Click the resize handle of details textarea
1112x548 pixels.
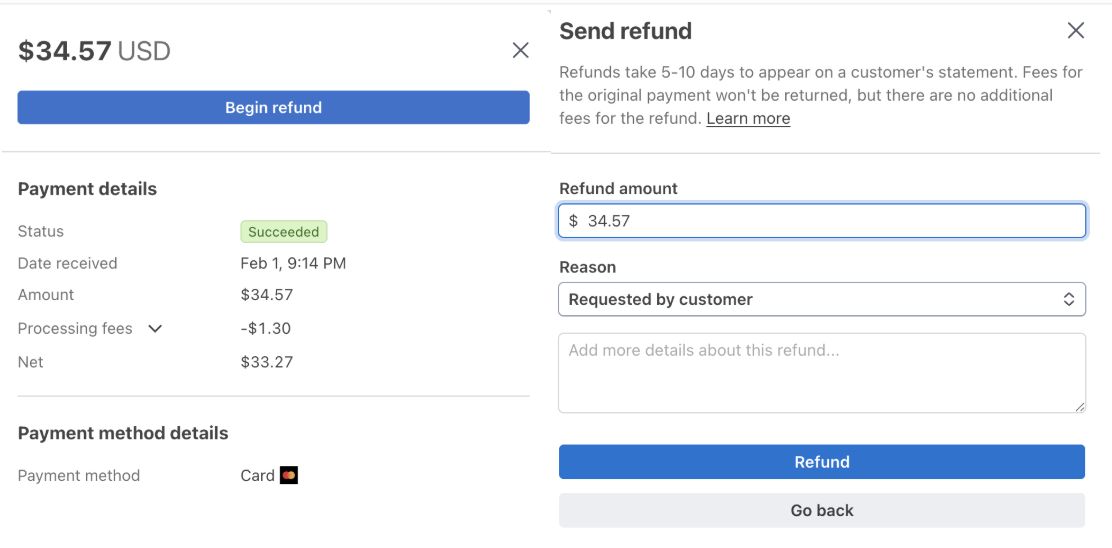(x=1079, y=406)
